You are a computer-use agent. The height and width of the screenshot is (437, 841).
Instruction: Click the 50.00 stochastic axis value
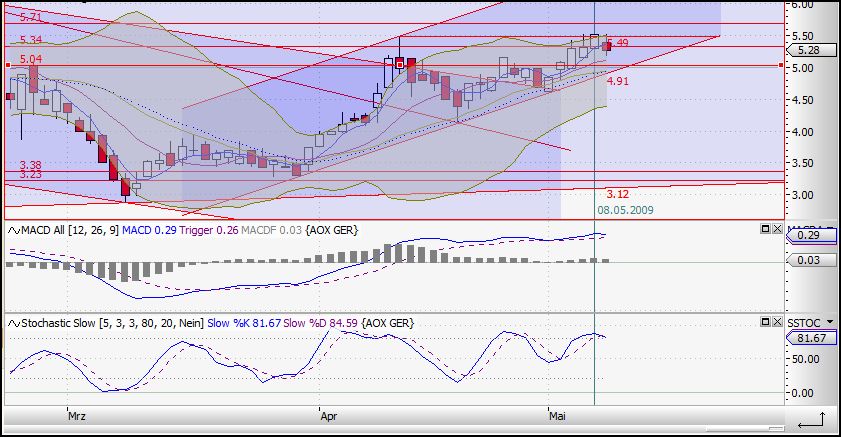(x=806, y=359)
